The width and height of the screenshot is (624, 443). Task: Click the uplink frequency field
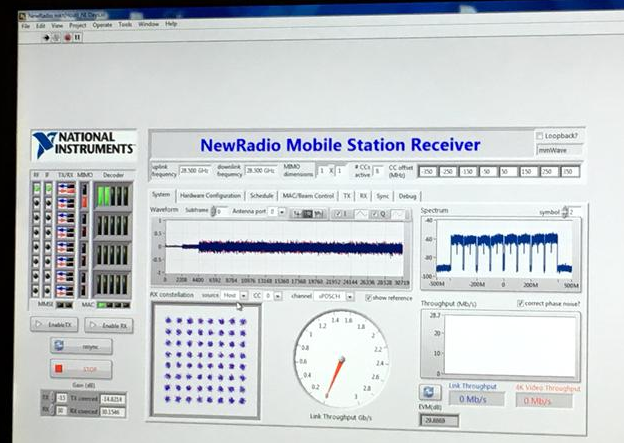tap(194, 170)
